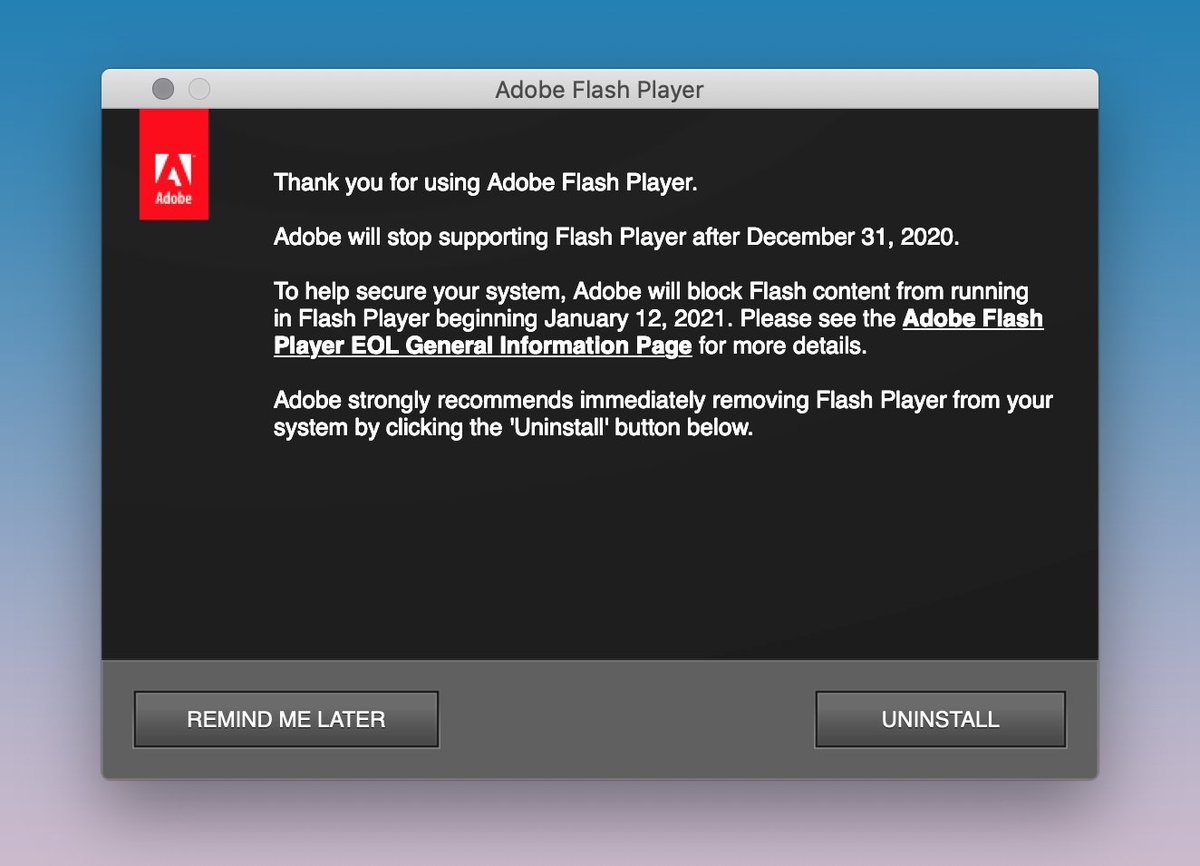Click the desktop background outside the dialog
Image resolution: width=1200 pixels, height=866 pixels.
[x=50, y=450]
